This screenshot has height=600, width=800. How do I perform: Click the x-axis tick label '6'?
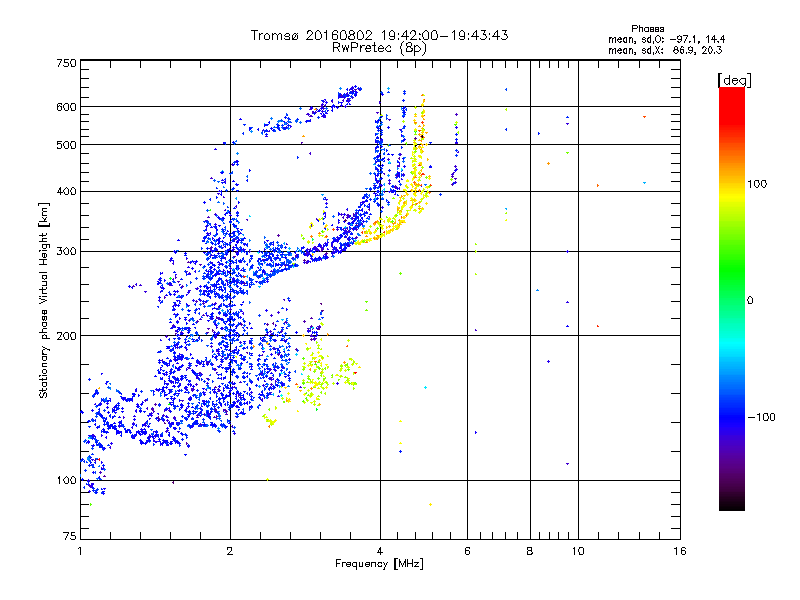[467, 551]
